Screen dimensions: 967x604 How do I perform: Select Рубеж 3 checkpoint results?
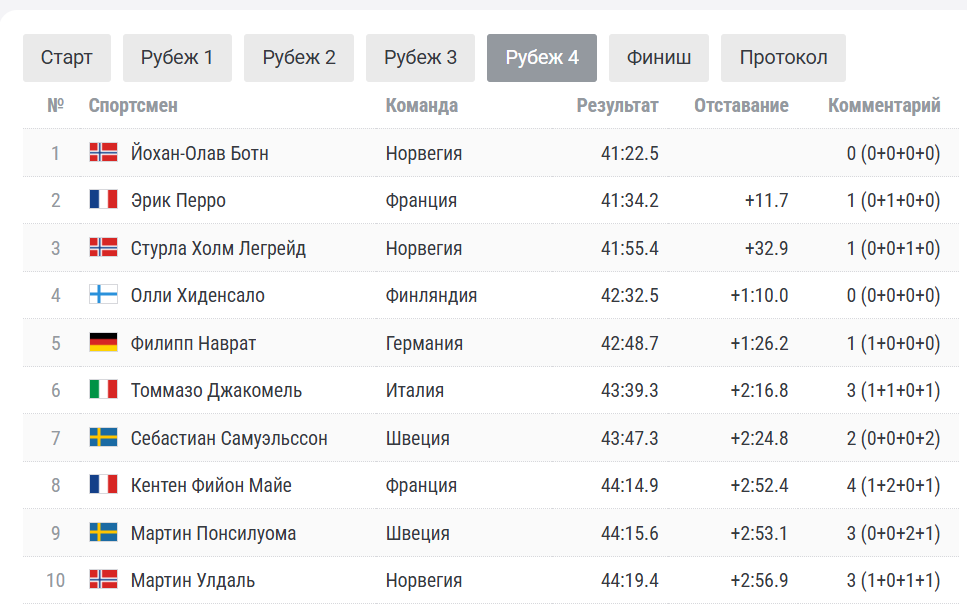coord(420,58)
